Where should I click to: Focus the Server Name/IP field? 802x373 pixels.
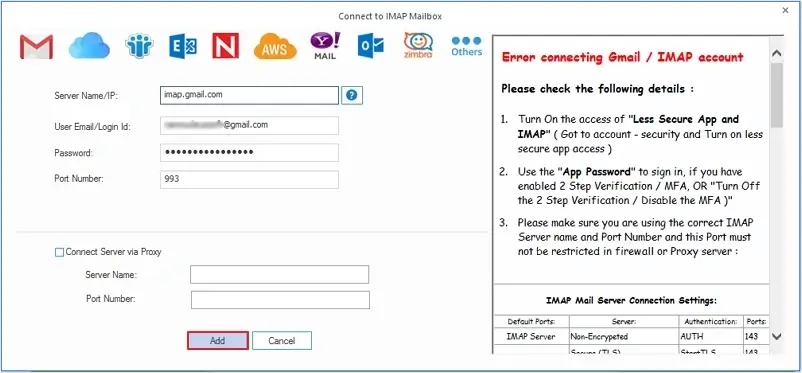[x=249, y=95]
